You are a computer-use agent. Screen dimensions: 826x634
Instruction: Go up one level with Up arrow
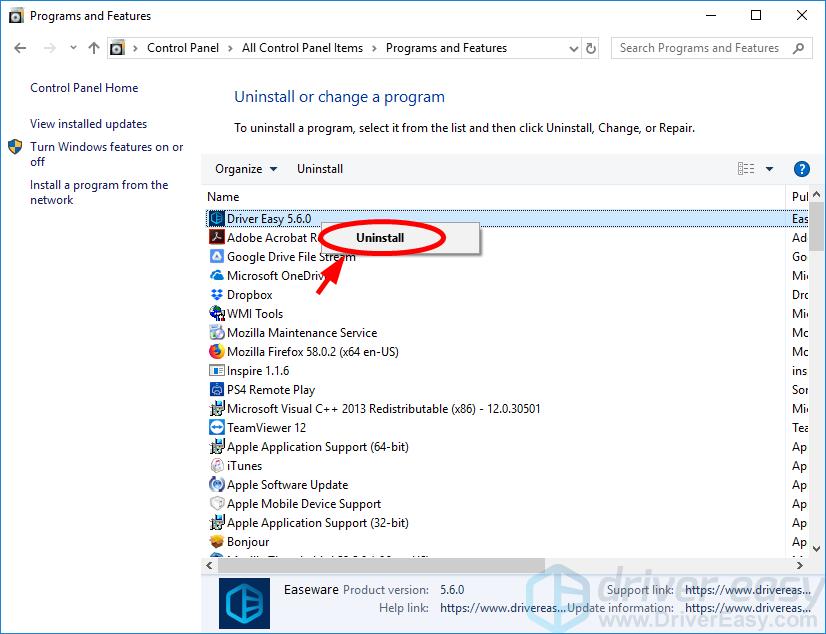(x=94, y=48)
